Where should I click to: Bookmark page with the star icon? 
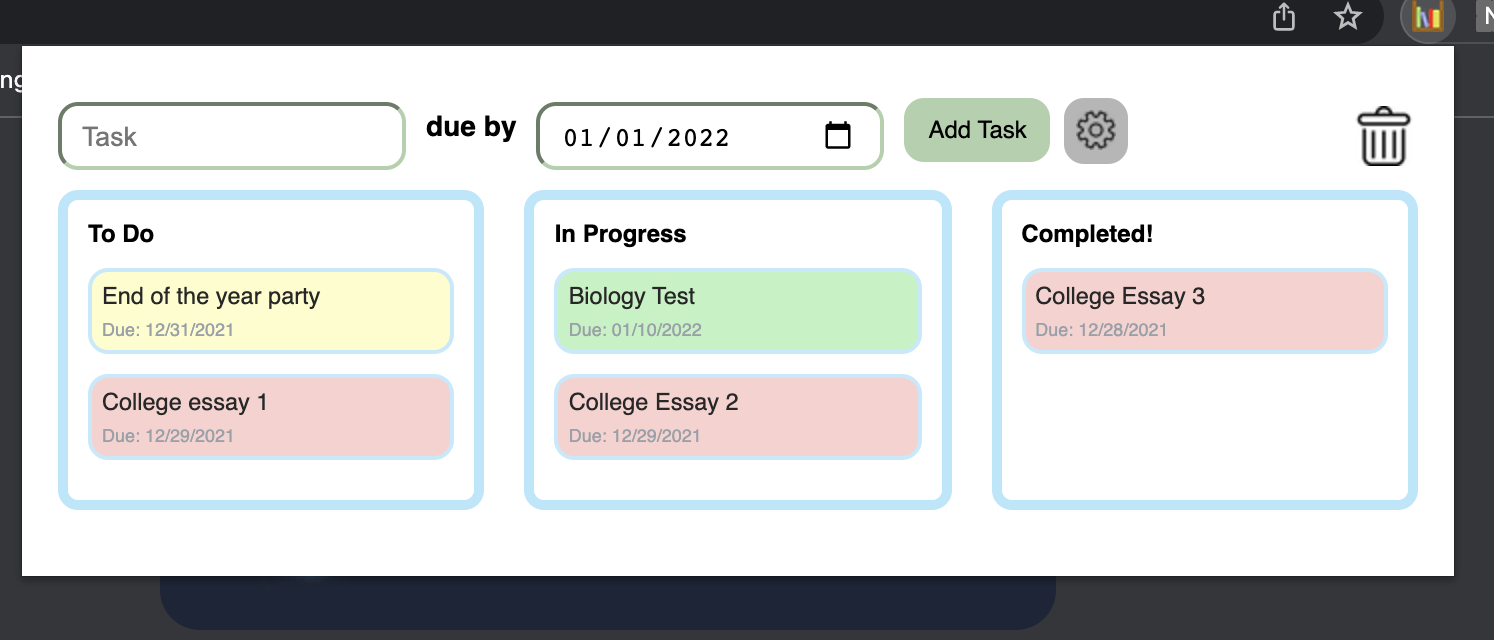coord(1348,17)
